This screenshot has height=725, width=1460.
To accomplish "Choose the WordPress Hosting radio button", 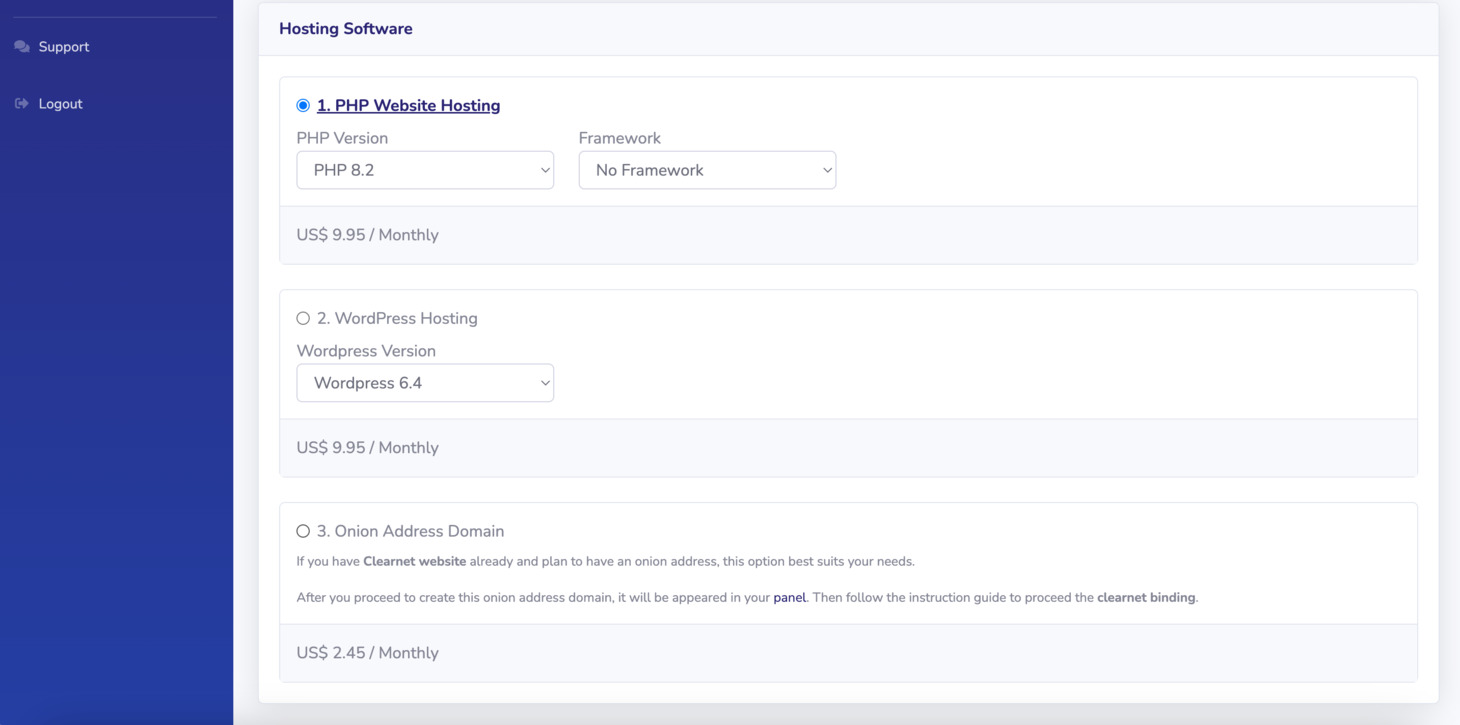I will pos(303,318).
